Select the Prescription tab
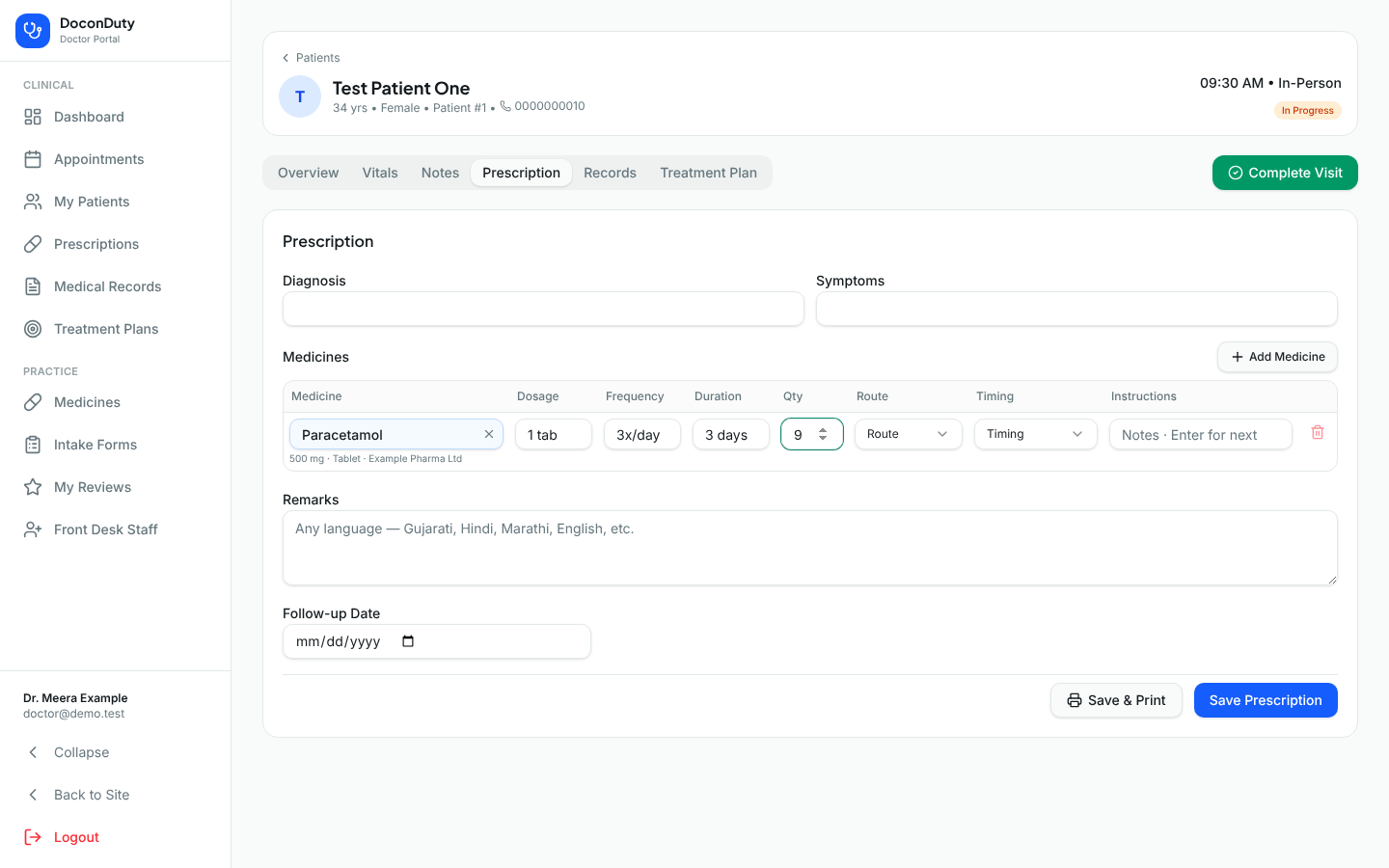 521,173
